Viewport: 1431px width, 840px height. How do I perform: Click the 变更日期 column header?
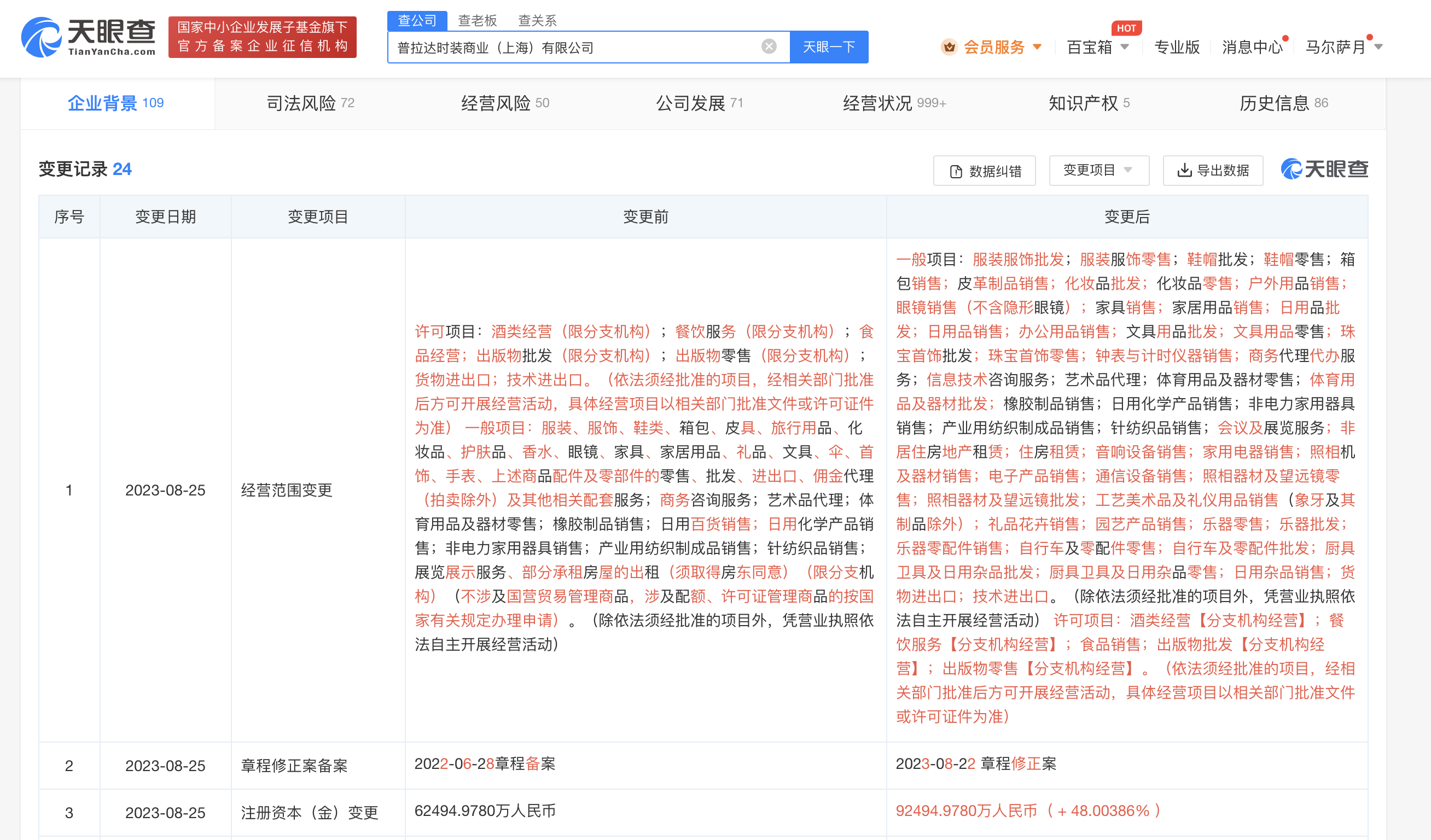pos(165,216)
